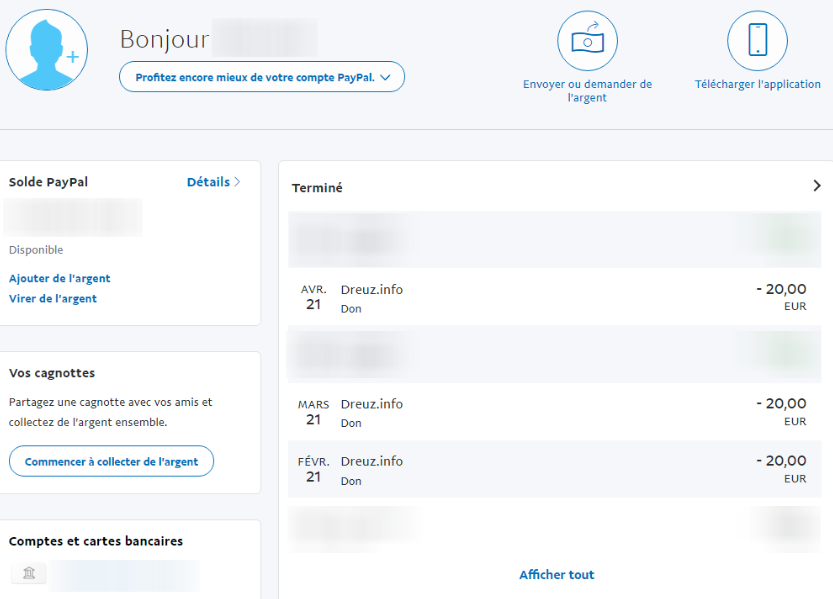Open the first blurred transaction row

[x=553, y=240]
